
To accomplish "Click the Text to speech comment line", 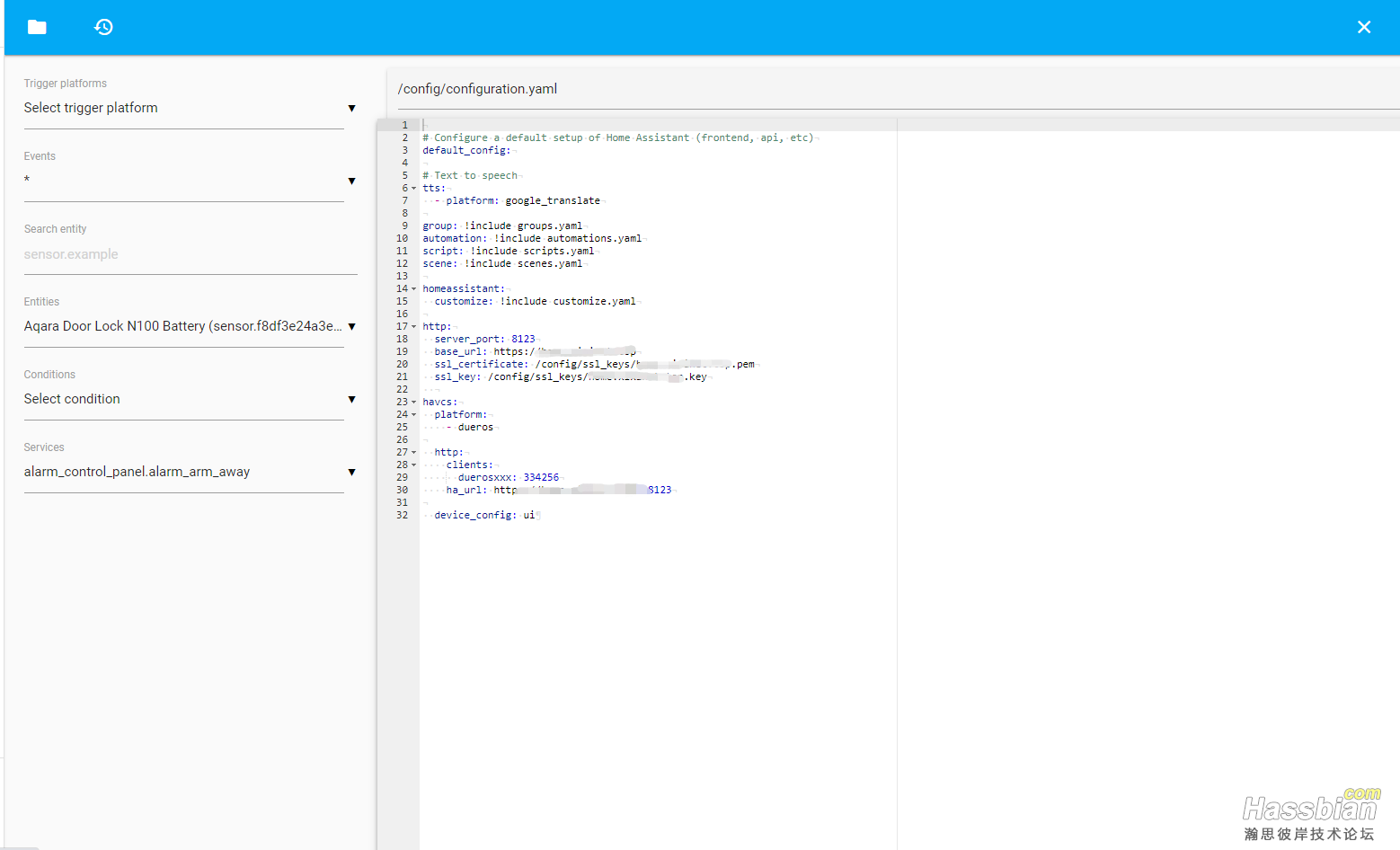I will pos(470,176).
